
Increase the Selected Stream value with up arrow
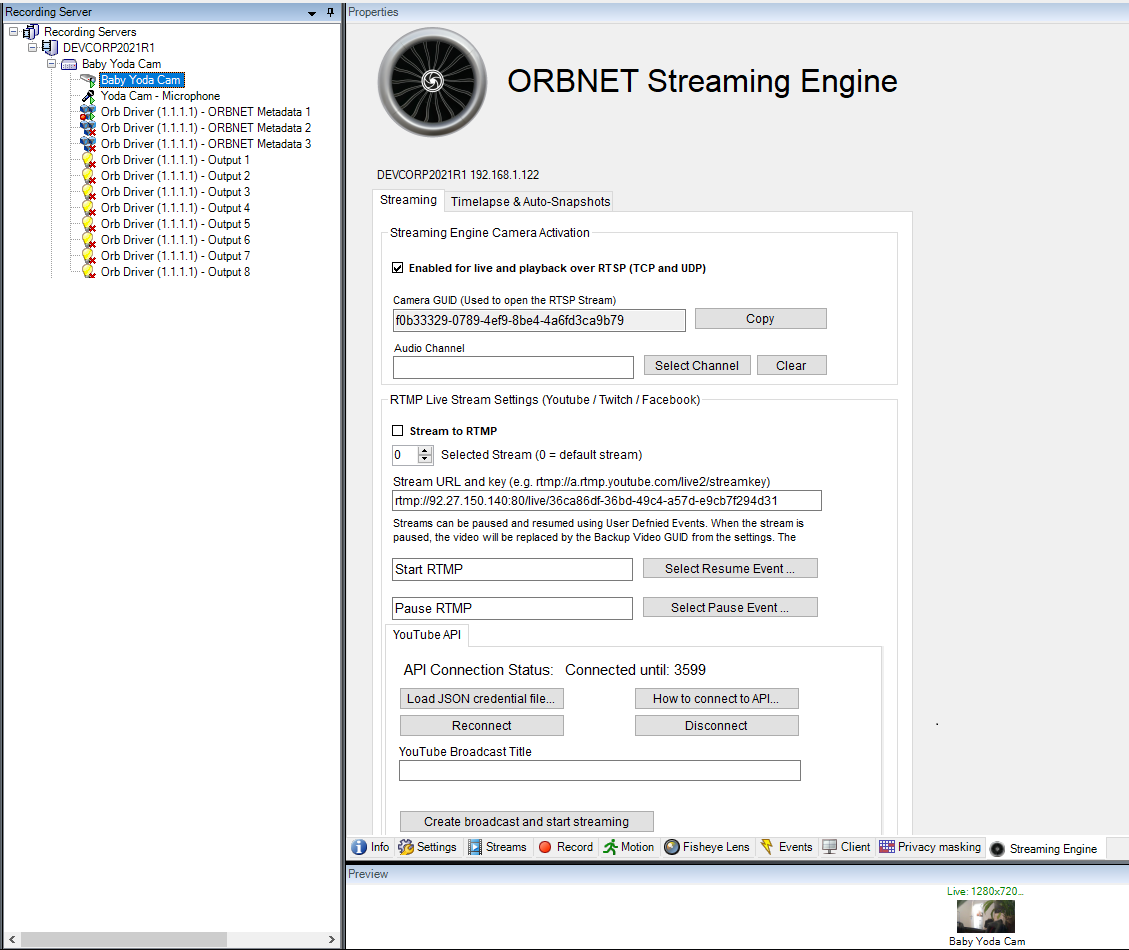[x=426, y=451]
